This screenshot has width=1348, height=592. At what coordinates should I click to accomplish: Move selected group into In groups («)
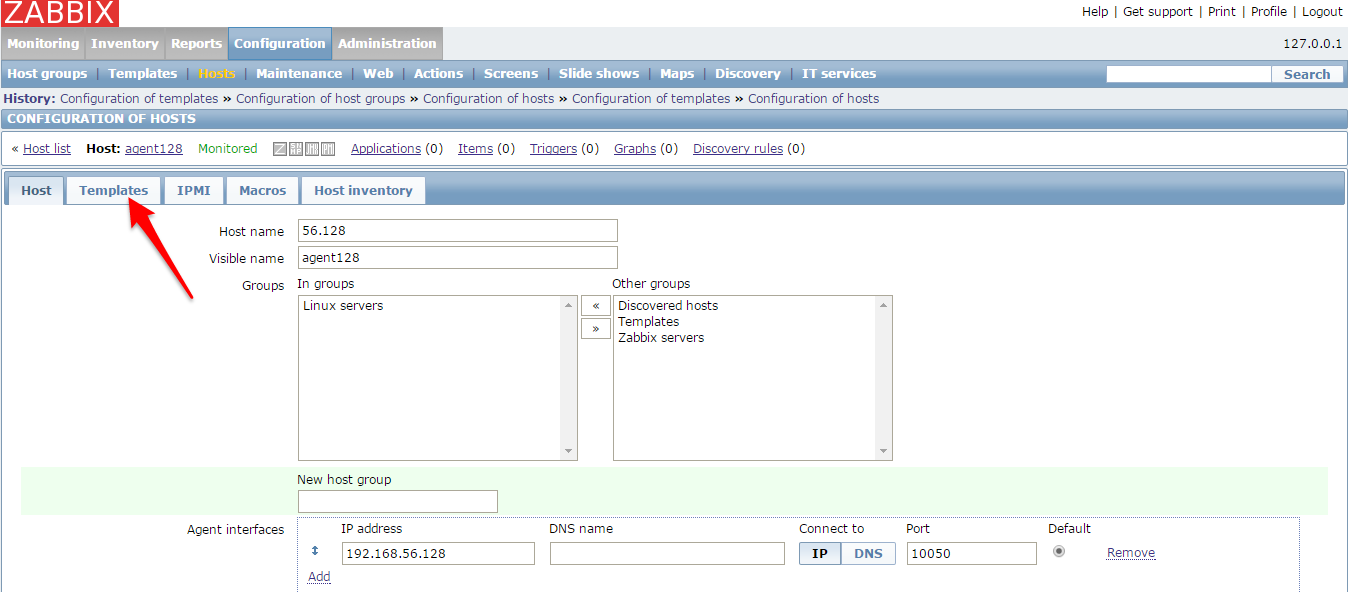point(595,306)
